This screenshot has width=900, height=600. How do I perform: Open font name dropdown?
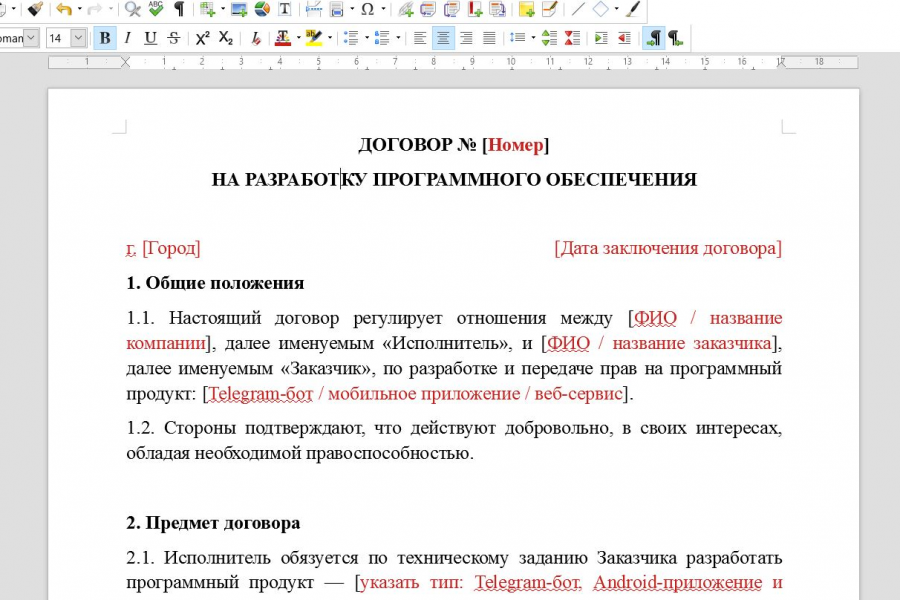click(x=32, y=38)
